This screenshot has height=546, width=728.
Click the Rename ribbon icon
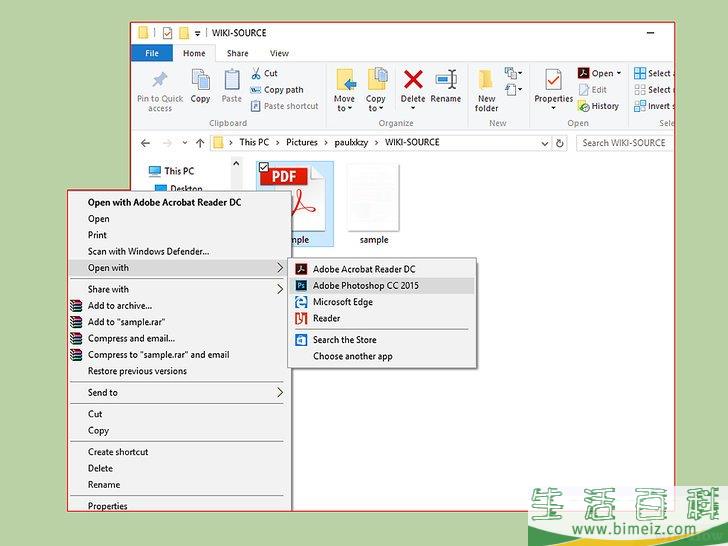[446, 79]
